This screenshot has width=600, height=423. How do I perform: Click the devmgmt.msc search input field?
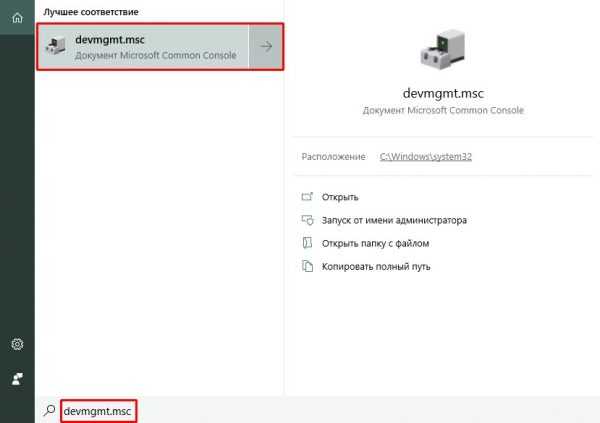coord(98,412)
